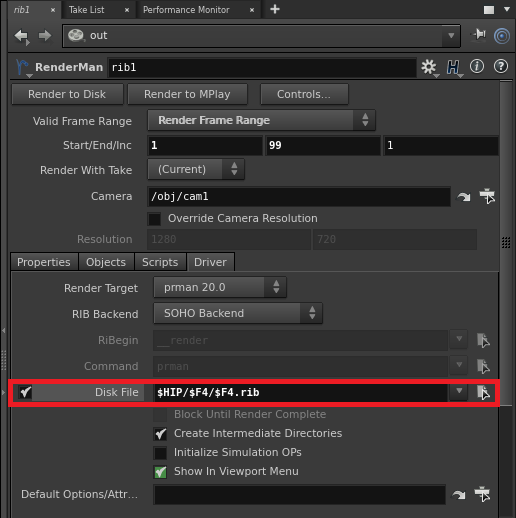This screenshot has width=516, height=518.
Task: Uncheck Show In Viewport Menu
Action: tap(160, 472)
